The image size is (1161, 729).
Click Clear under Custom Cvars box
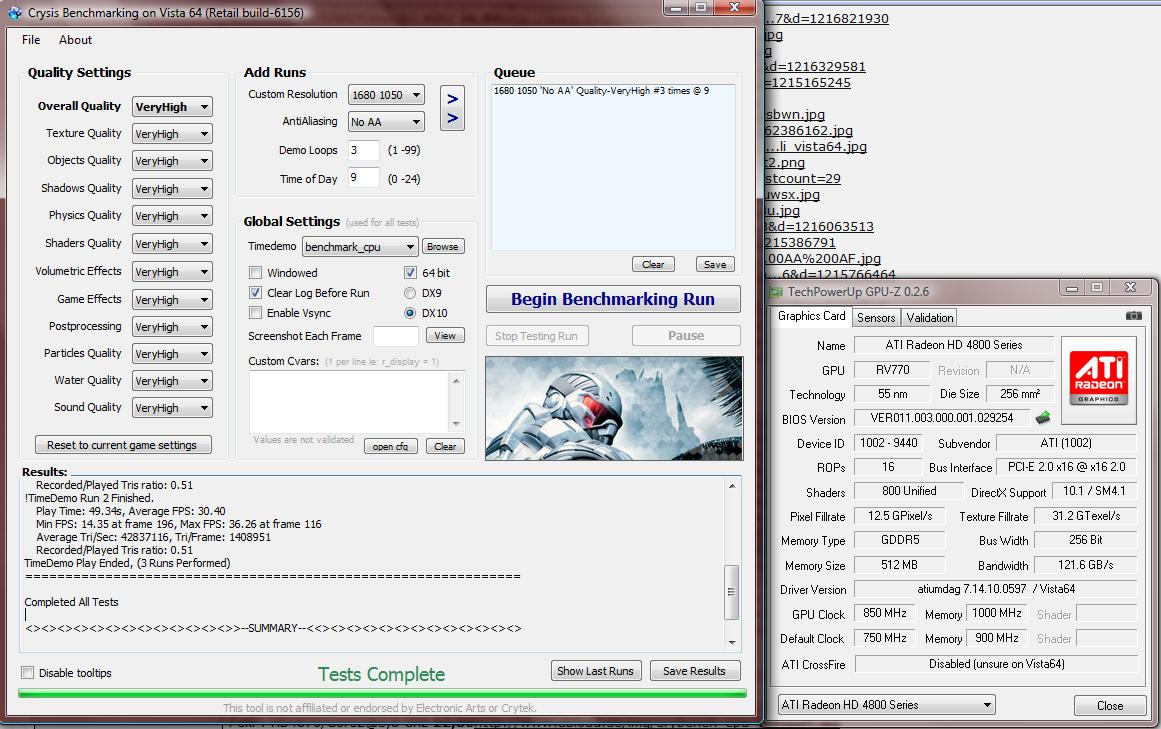[445, 446]
